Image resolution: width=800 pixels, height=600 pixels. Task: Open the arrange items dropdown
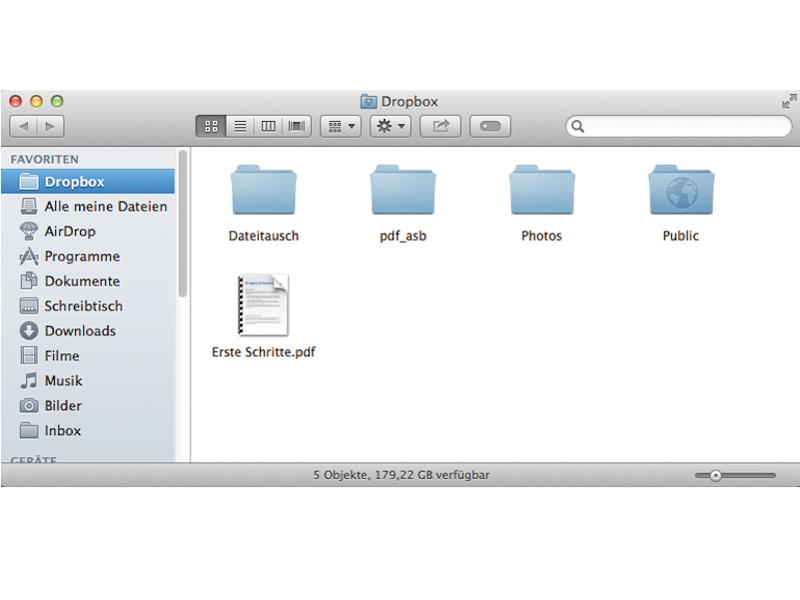(341, 126)
